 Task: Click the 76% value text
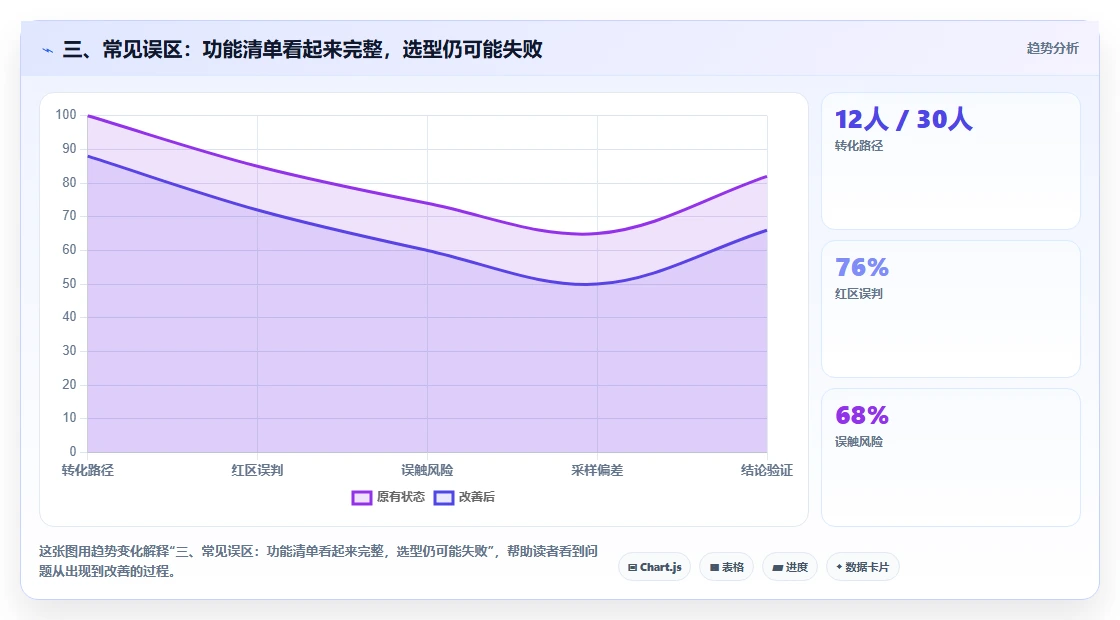862,267
